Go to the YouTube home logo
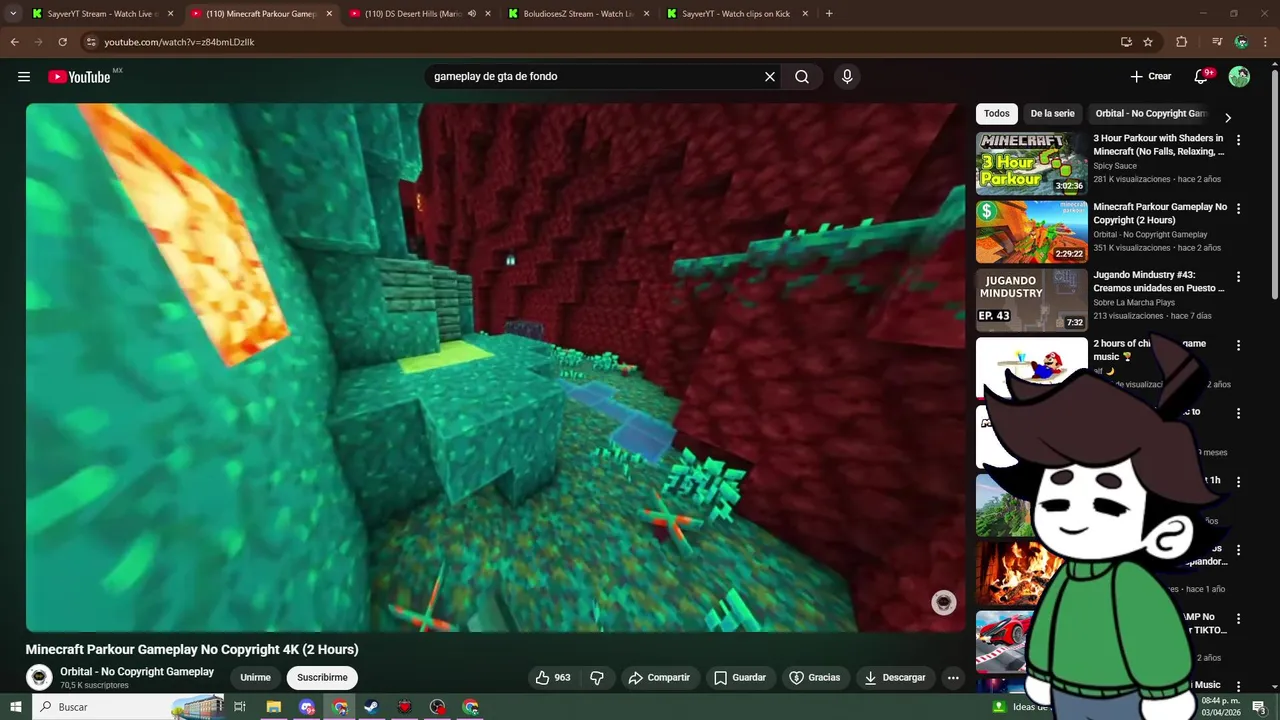1280x720 pixels. (79, 77)
